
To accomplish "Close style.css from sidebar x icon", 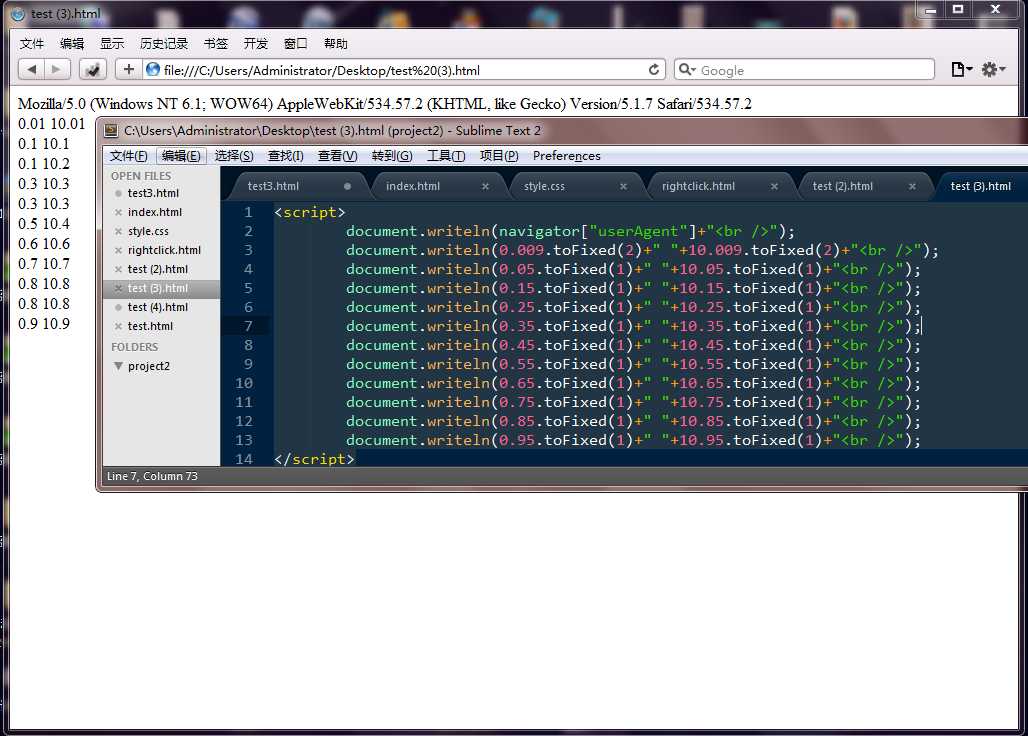I will (118, 231).
